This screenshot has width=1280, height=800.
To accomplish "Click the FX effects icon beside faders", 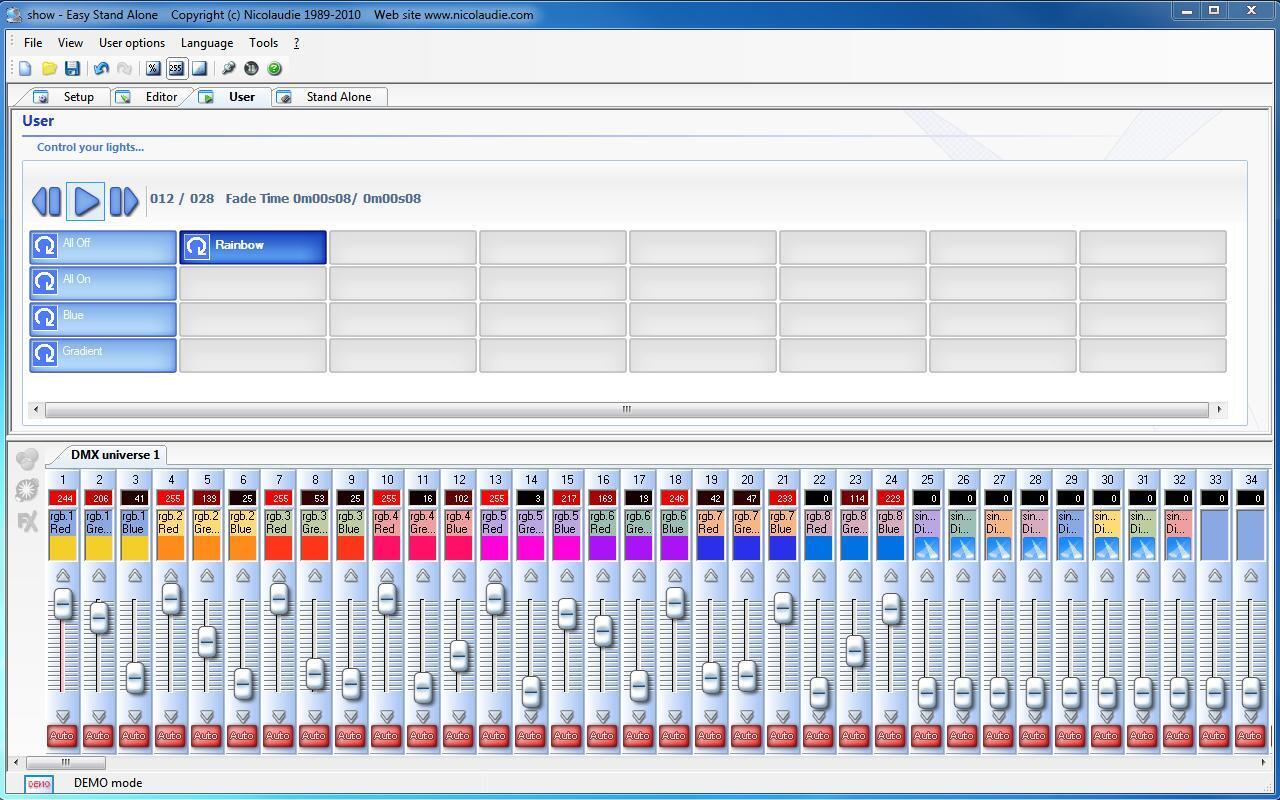I will [x=27, y=522].
